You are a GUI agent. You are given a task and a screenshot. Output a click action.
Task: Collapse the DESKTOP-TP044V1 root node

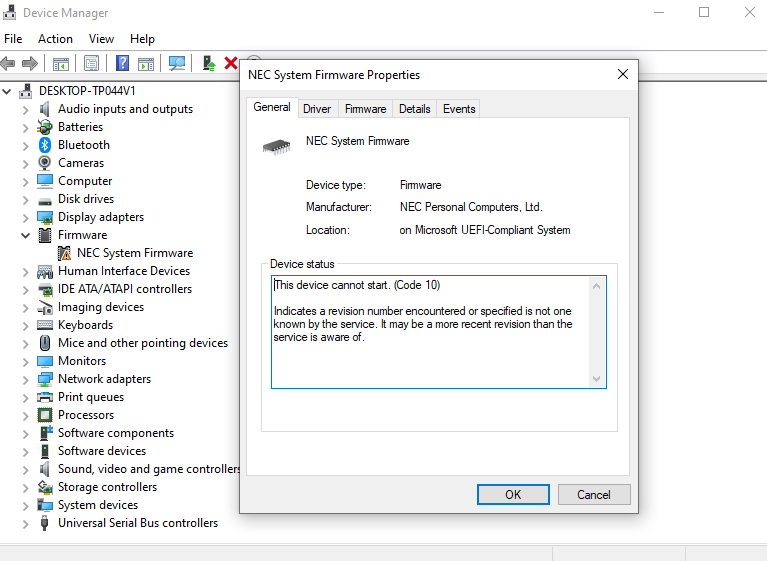(7, 91)
